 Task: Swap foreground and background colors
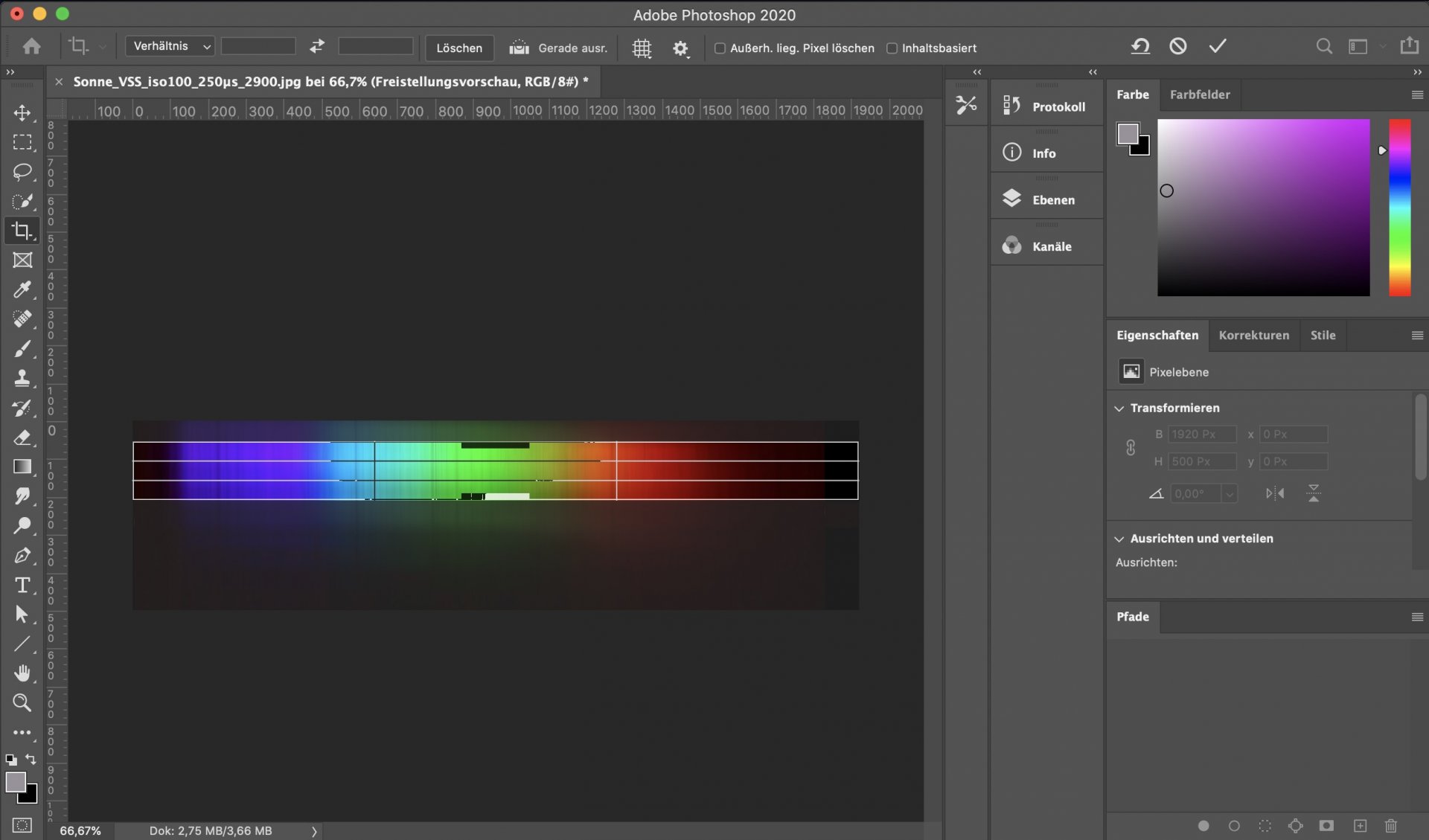[31, 759]
